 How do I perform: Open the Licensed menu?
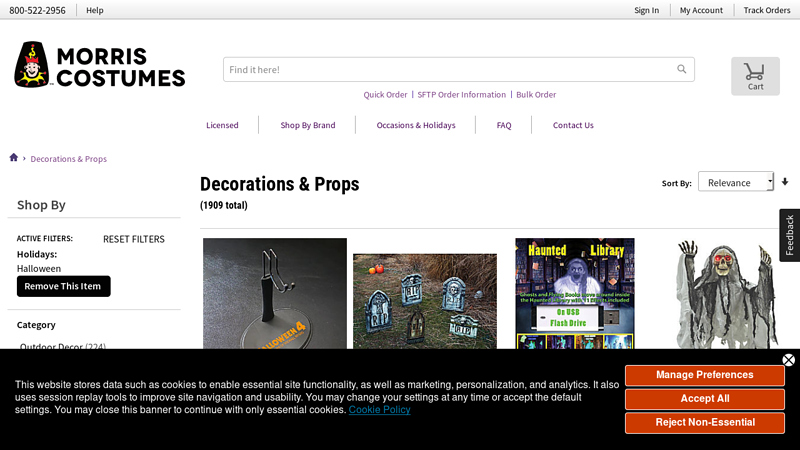[222, 125]
